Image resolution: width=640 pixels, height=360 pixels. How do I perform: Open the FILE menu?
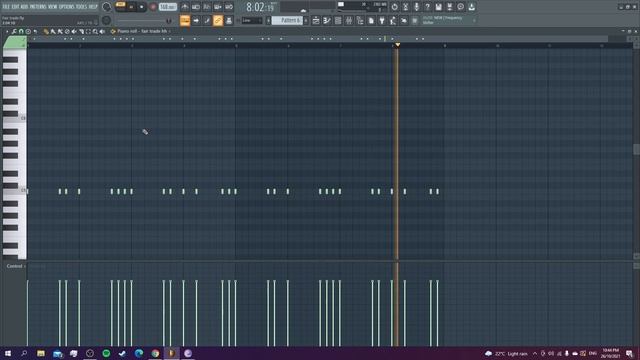tap(6, 7)
